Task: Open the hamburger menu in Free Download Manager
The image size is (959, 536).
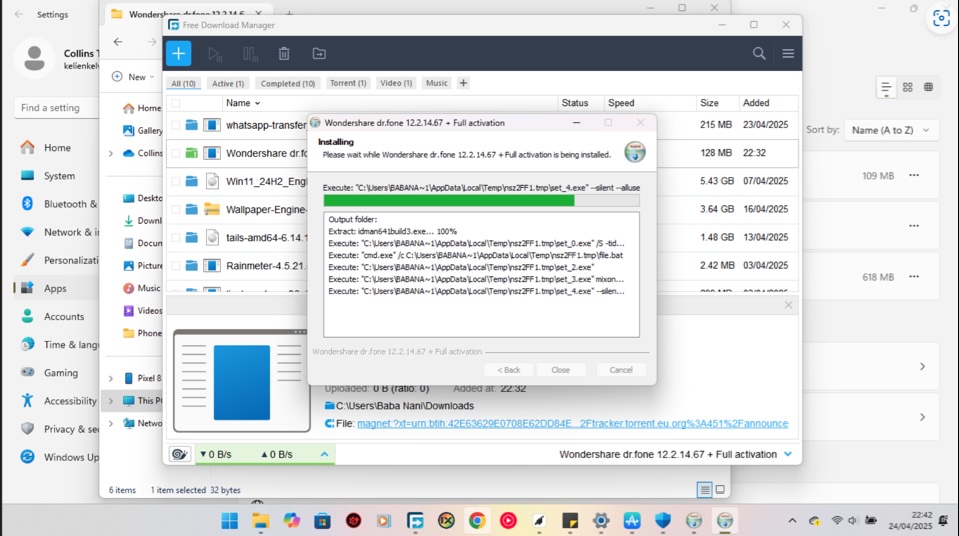Action: [788, 54]
